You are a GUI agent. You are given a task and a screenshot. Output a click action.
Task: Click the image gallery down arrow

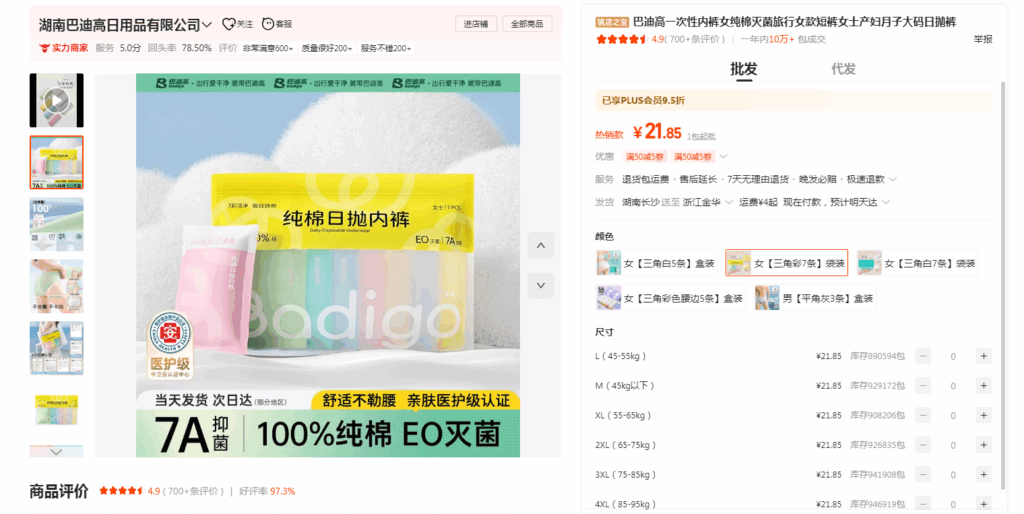[540, 285]
